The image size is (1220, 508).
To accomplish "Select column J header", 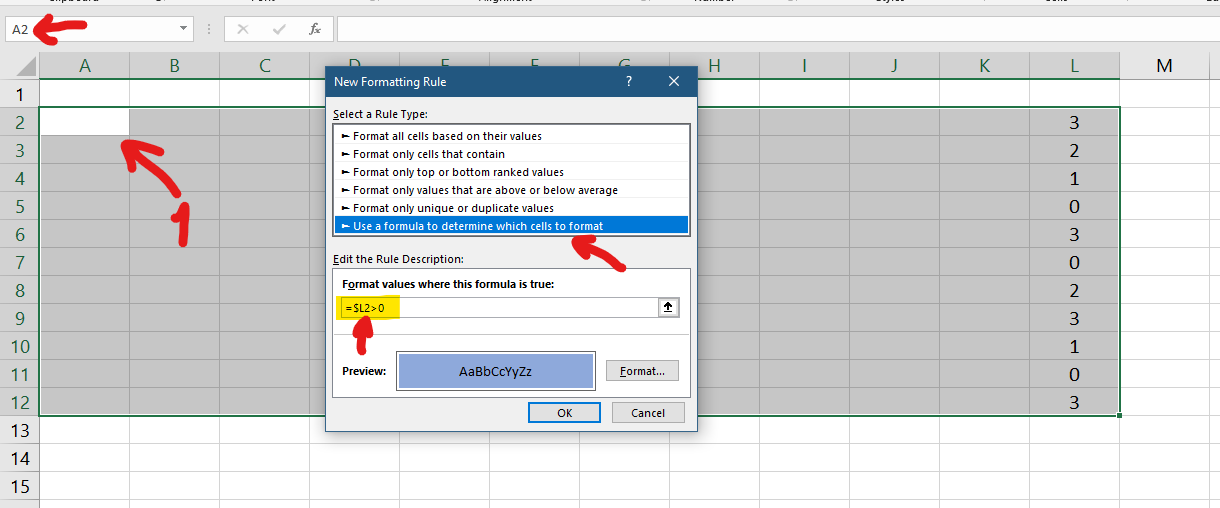I will click(x=895, y=66).
